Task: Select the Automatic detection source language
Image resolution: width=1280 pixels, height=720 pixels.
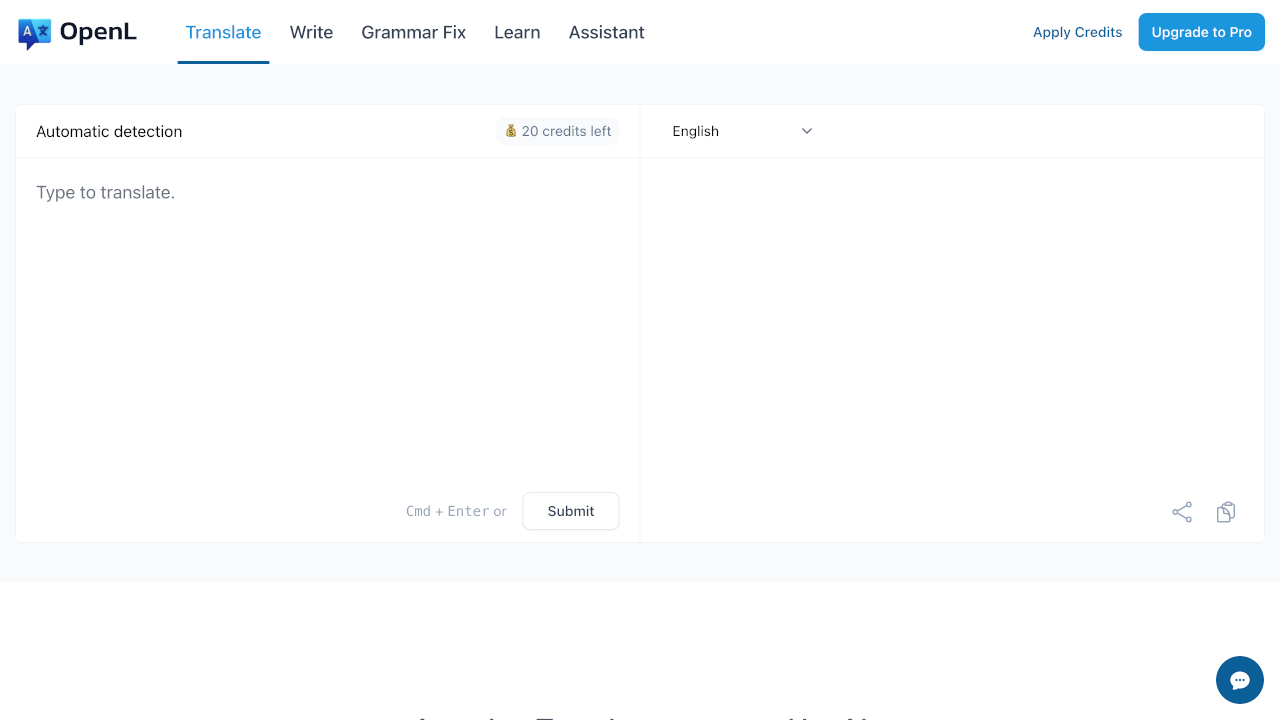Action: click(x=109, y=131)
